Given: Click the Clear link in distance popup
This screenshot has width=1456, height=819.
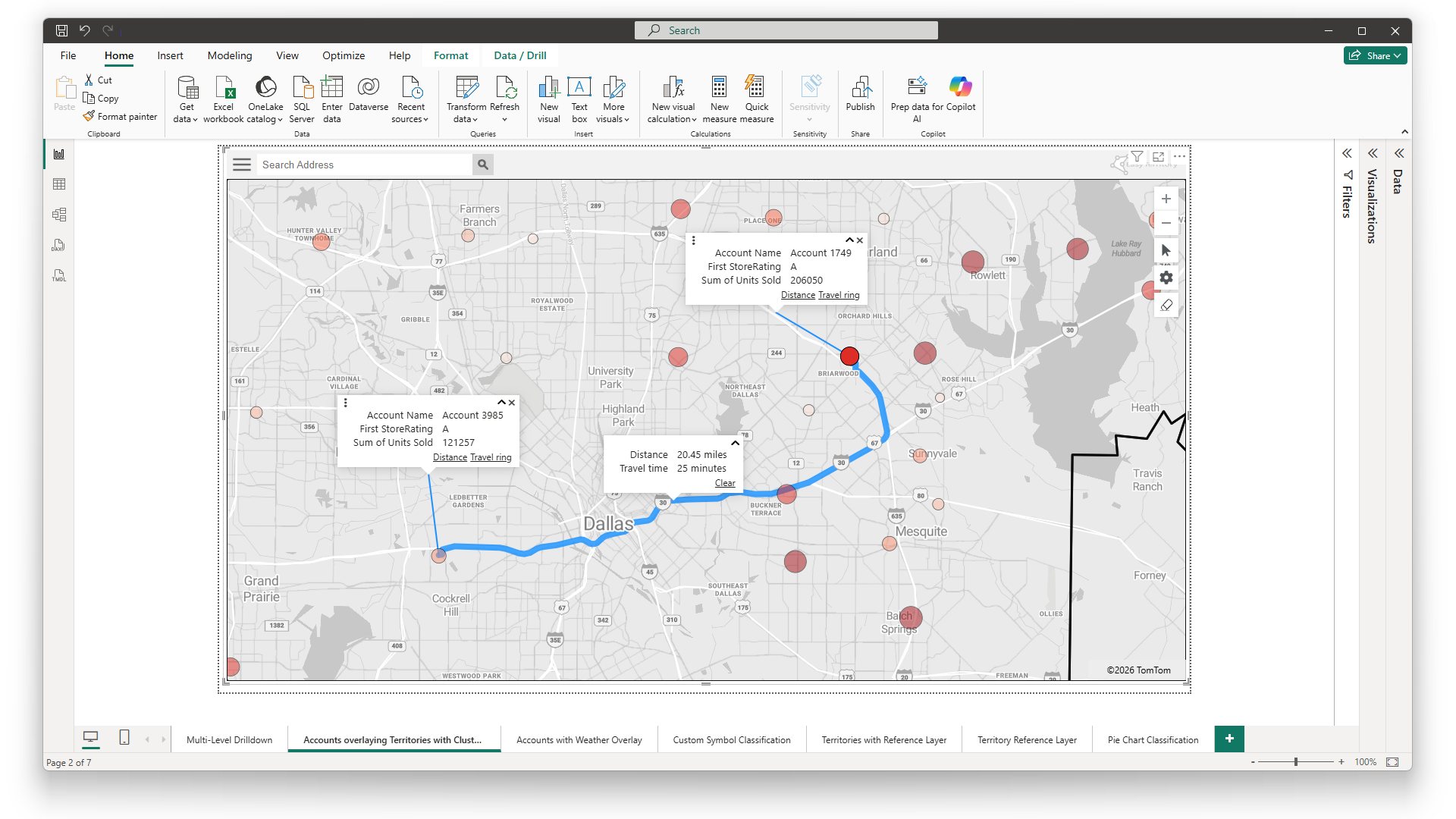Looking at the screenshot, I should pos(725,483).
